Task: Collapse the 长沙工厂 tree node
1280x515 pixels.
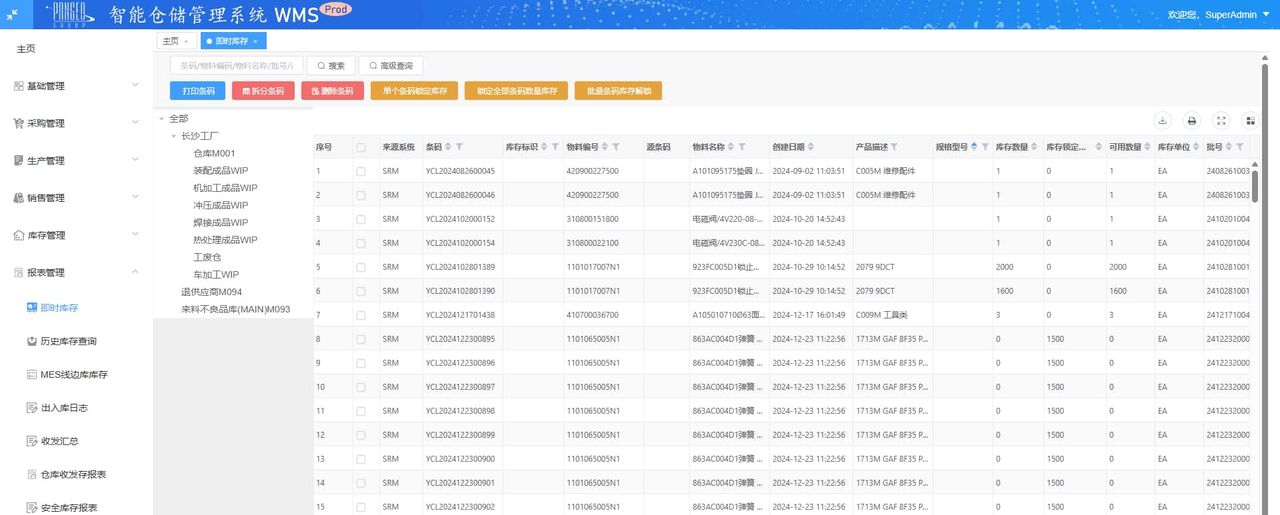Action: pyautogui.click(x=173, y=136)
